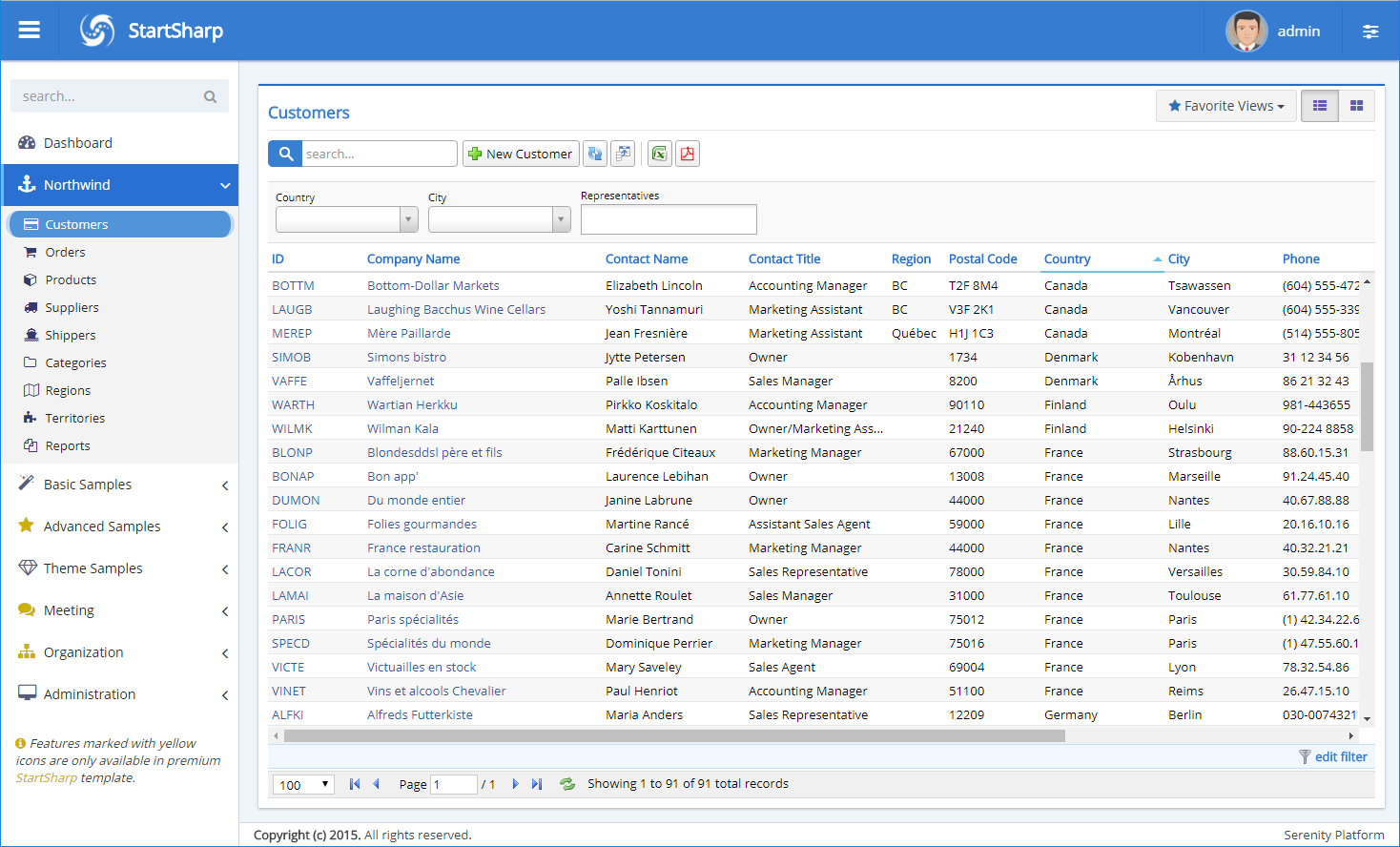Switch to list view layout

(1320, 106)
